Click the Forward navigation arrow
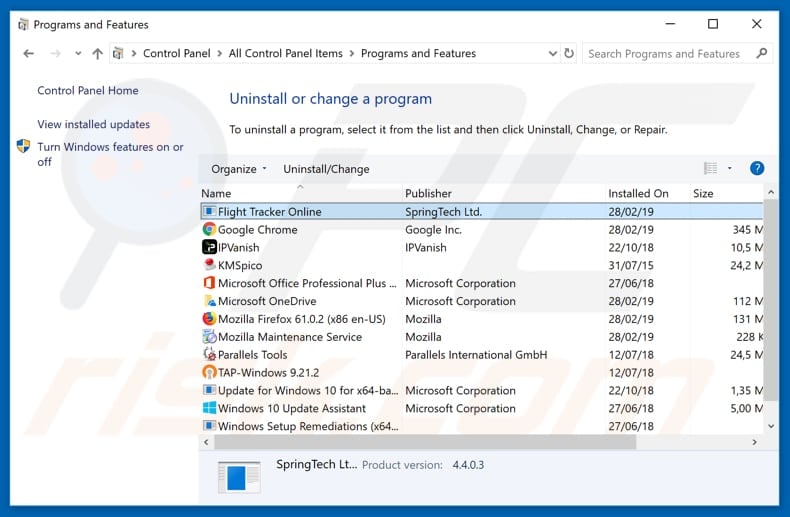Screen dimensions: 790x517 click(55, 53)
